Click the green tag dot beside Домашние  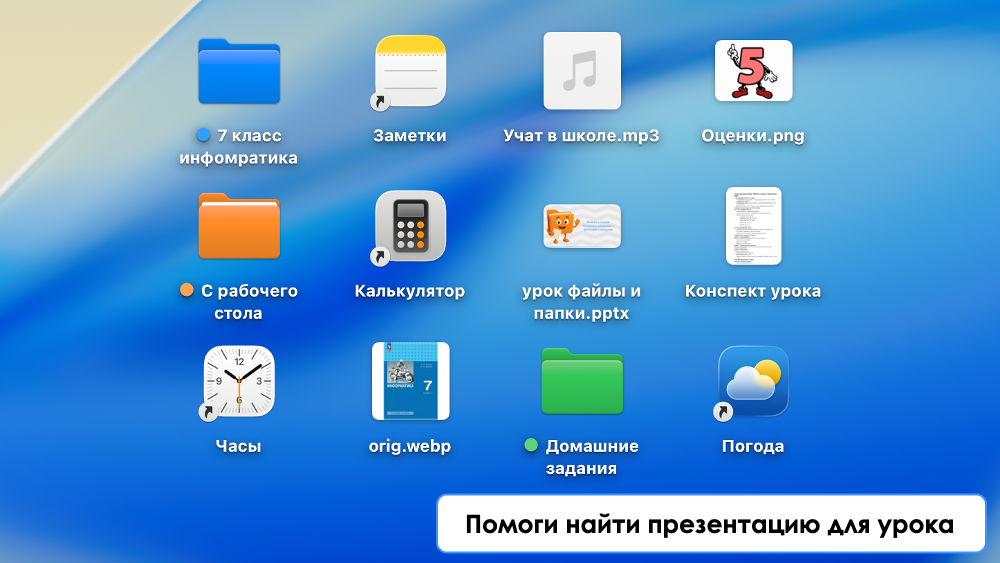point(531,445)
